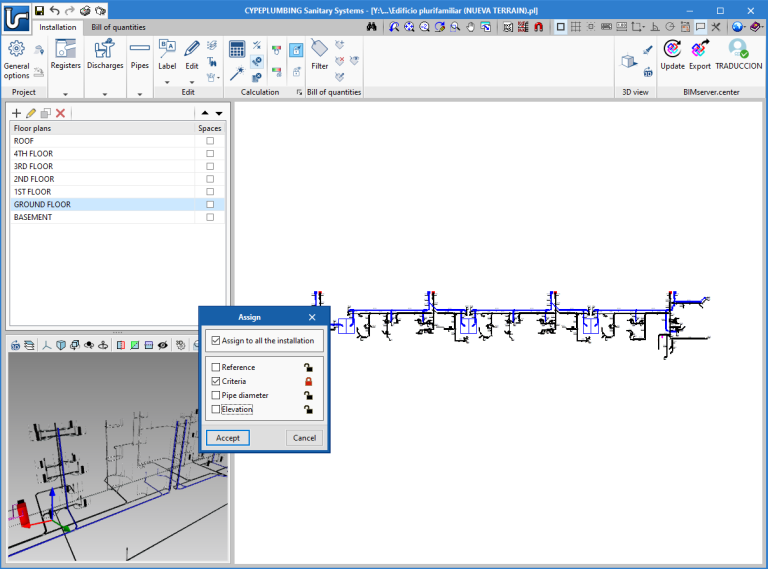Open General options gear icon
This screenshot has width=768, height=569.
coord(16,50)
